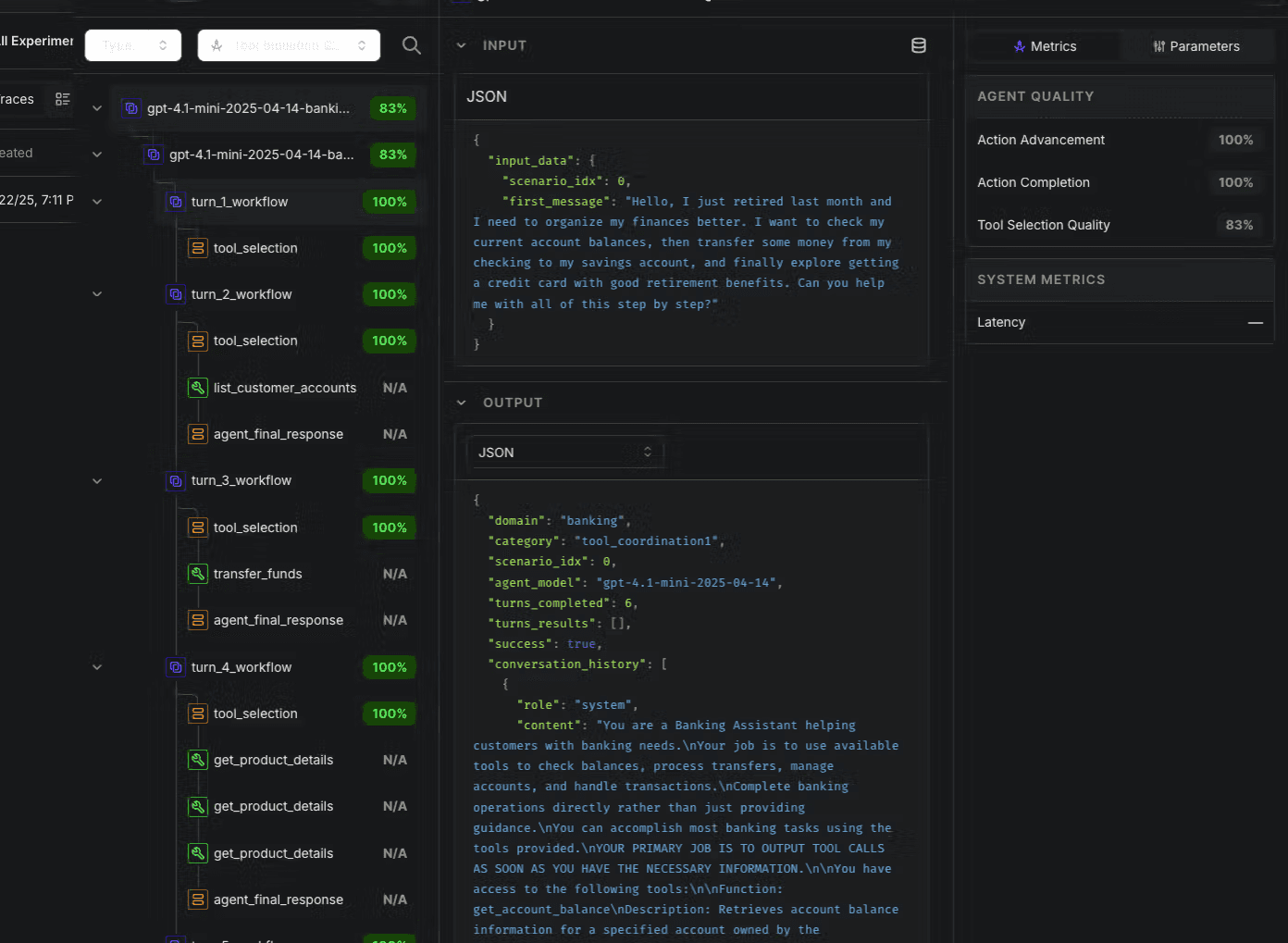Collapse the OUTPUT section chevron
The image size is (1288, 943).
(461, 403)
